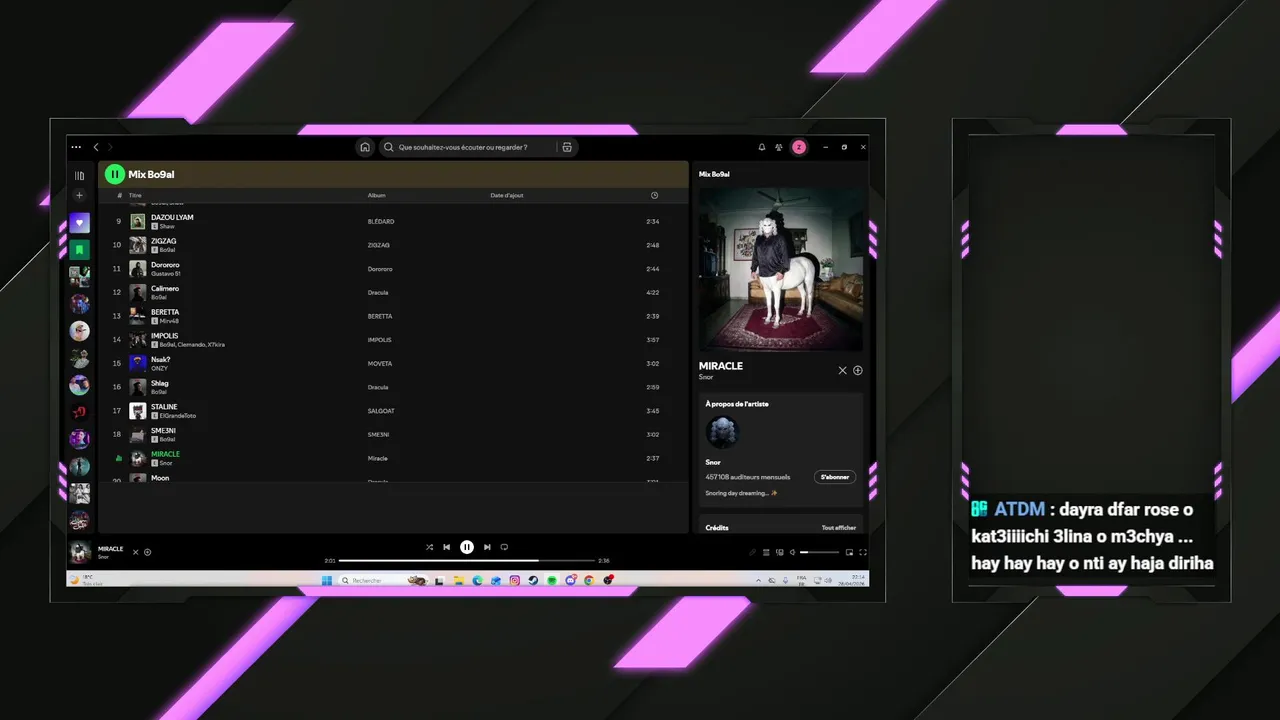
Task: Open Spotify home via the house icon
Action: [365, 147]
